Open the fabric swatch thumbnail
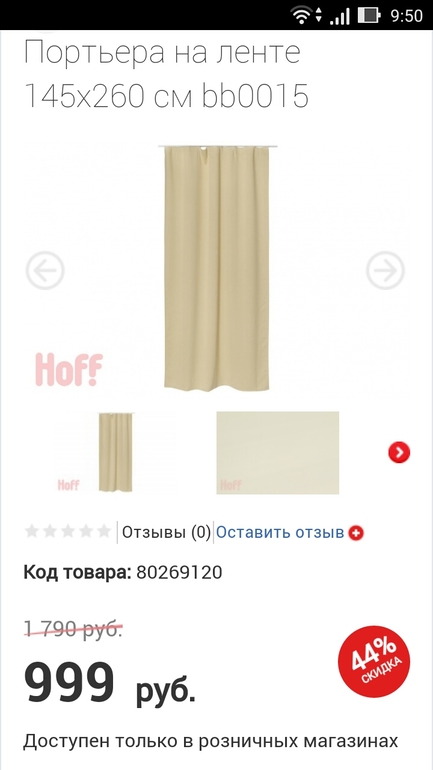The width and height of the screenshot is (433, 770). (x=278, y=453)
